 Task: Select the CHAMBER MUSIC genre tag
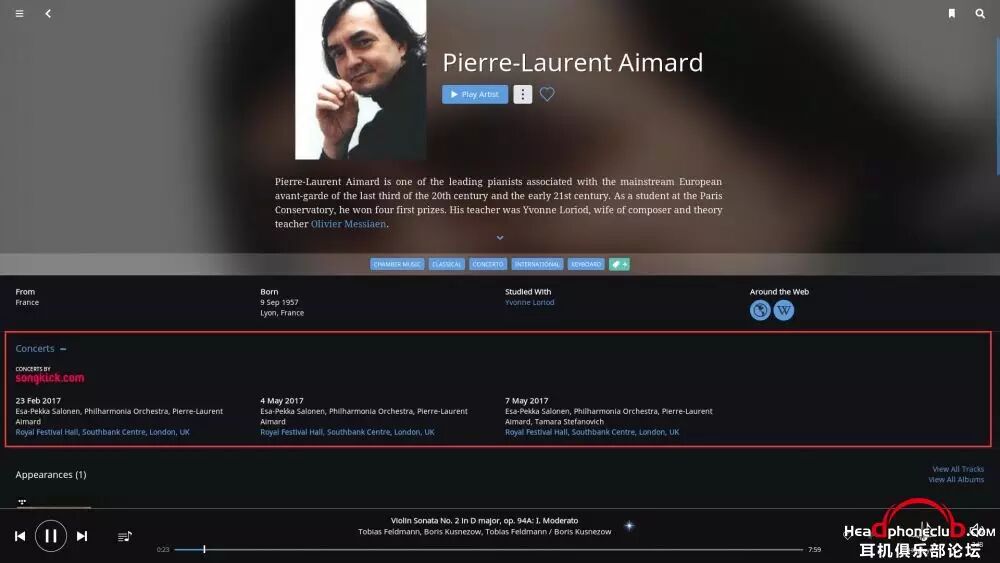tap(397, 264)
